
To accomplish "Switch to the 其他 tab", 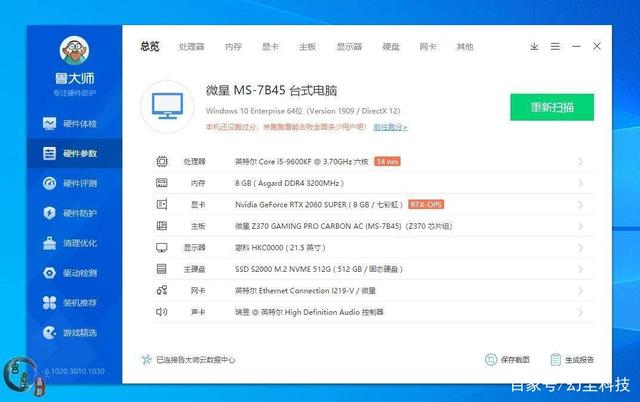I will (x=465, y=47).
